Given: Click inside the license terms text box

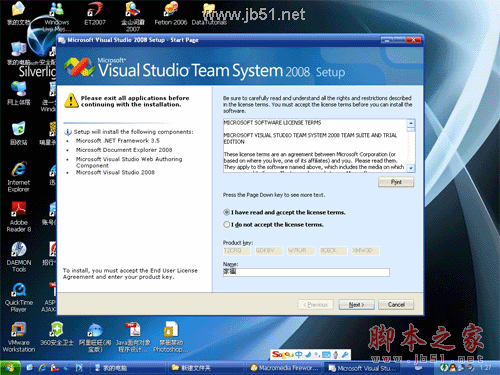Looking at the screenshot, I should point(315,146).
